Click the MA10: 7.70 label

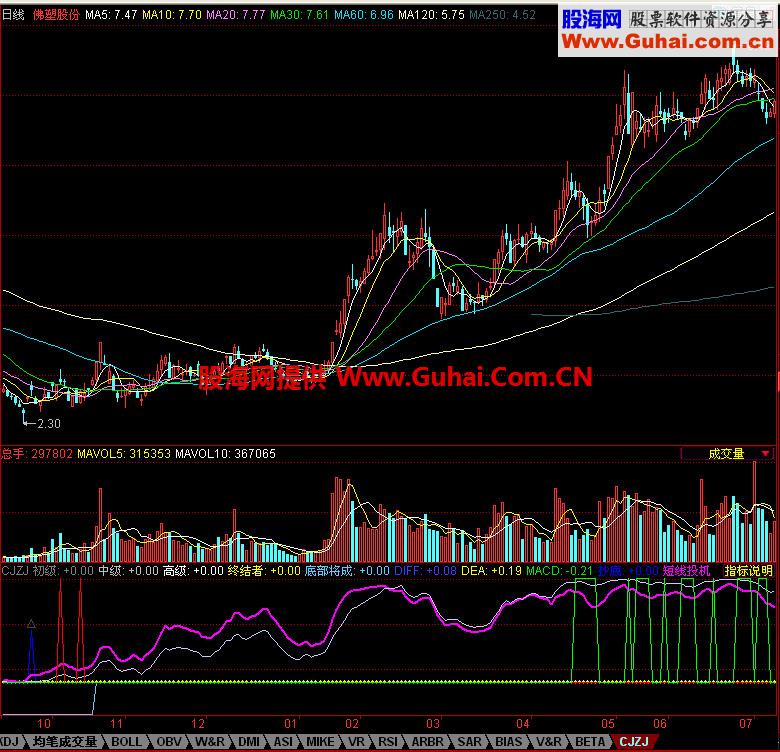(x=172, y=15)
